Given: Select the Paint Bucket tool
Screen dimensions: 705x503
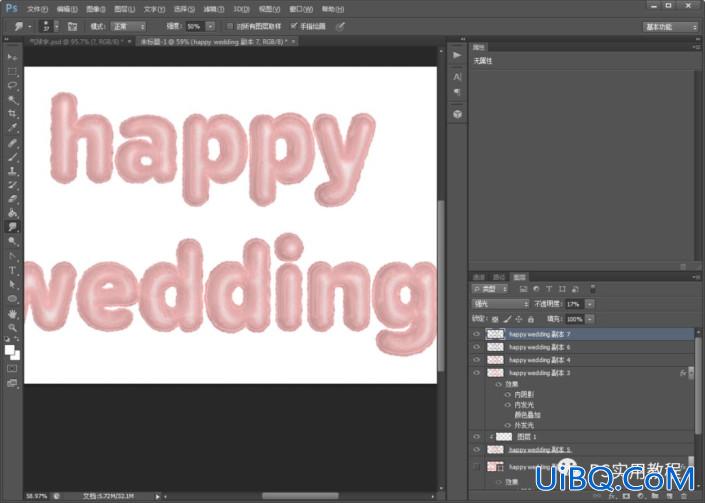Looking at the screenshot, I should pos(12,213).
